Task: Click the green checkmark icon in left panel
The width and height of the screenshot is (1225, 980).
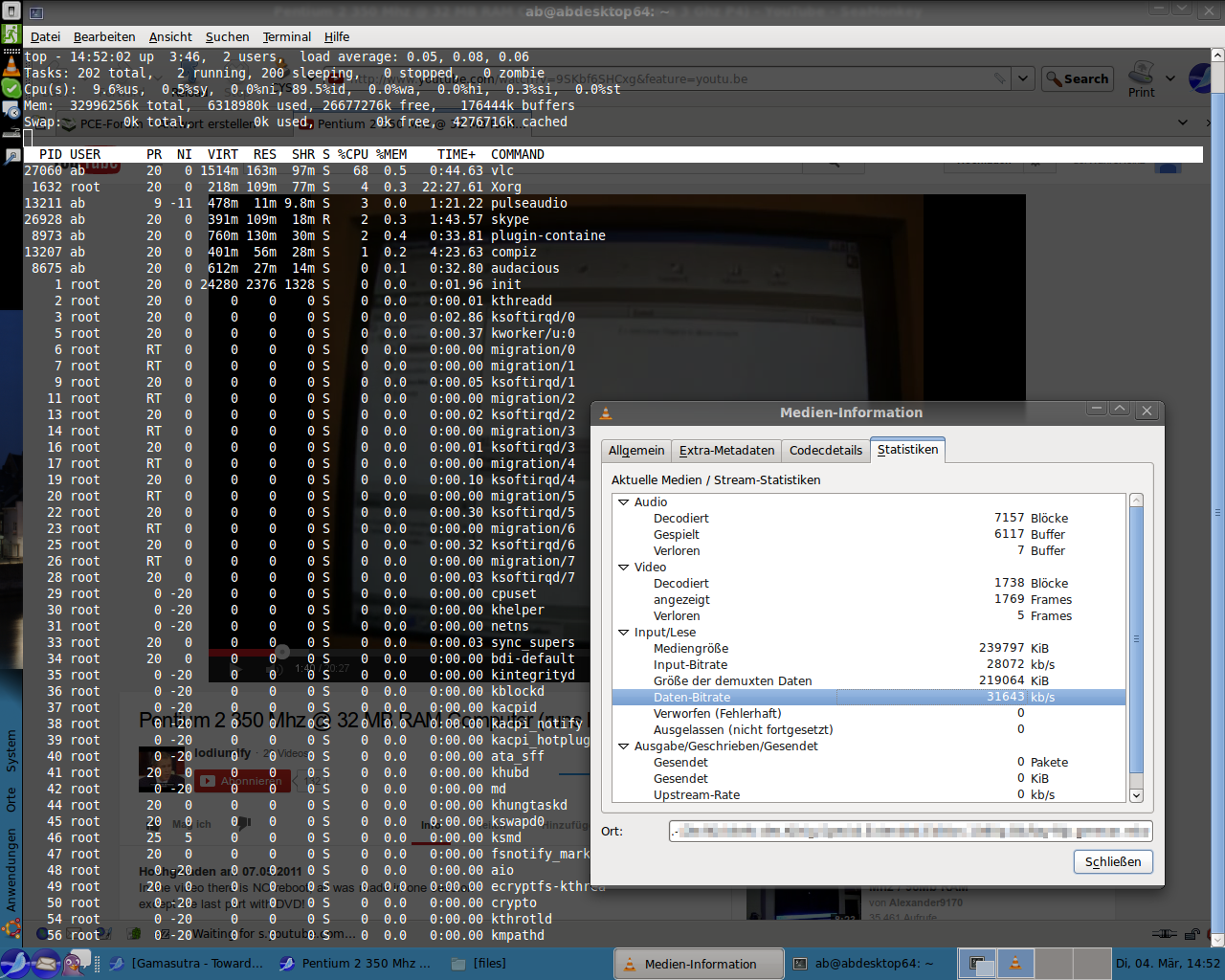Action: [11, 88]
